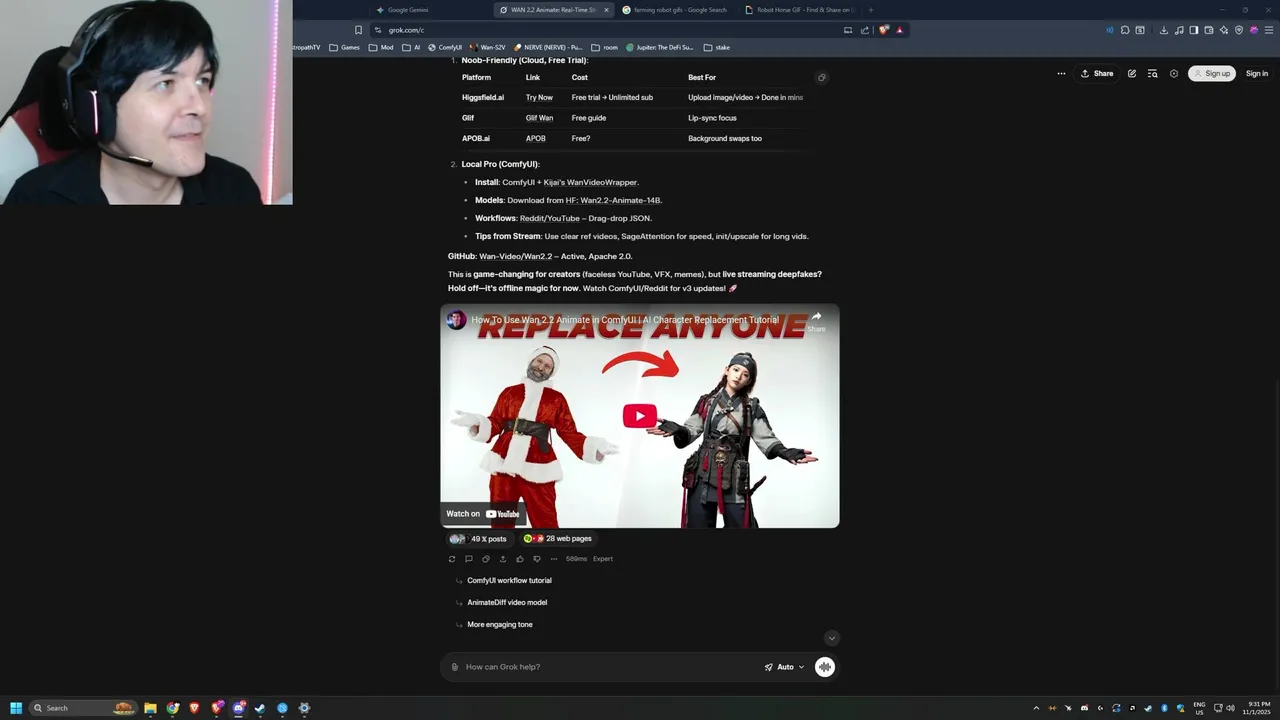
Task: Open reply thread icon under response
Action: [x=468, y=559]
